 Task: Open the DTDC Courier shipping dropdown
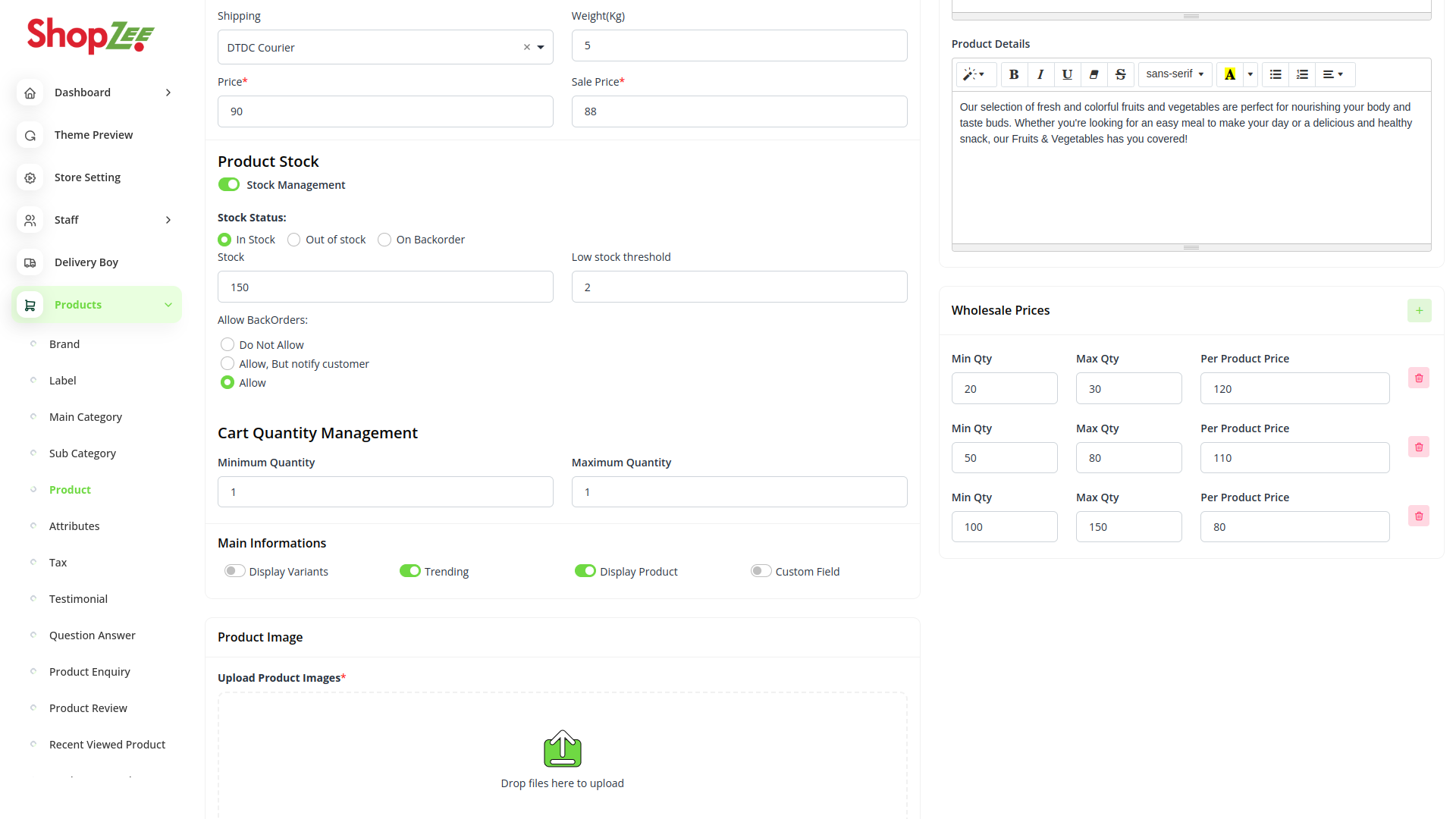click(x=541, y=47)
